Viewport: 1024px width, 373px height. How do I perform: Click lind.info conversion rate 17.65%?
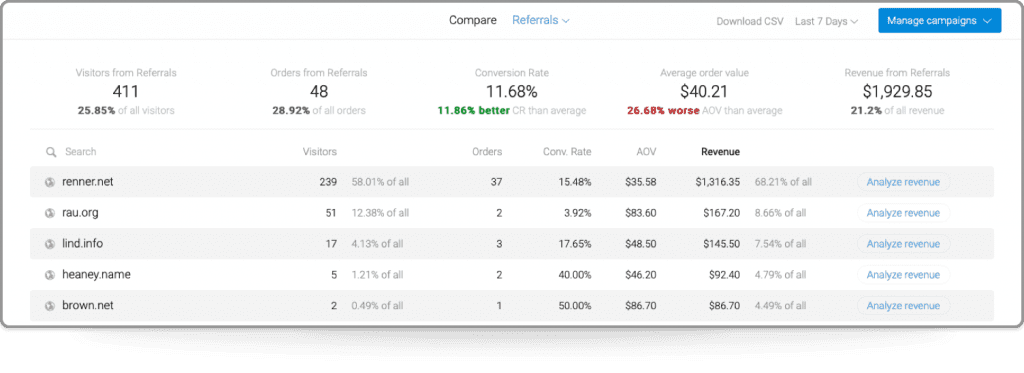(575, 244)
